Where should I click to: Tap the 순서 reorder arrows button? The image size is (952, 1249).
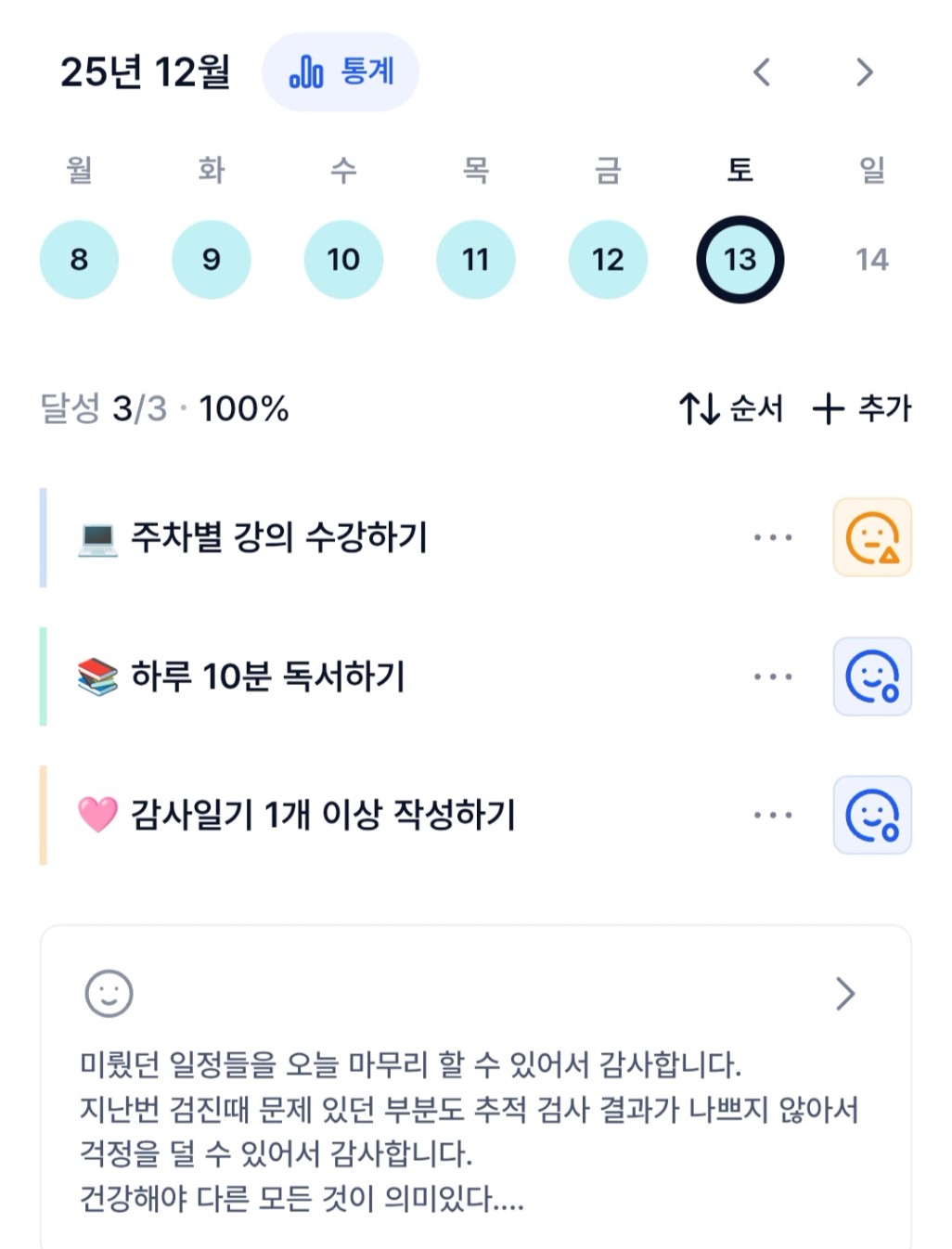pyautogui.click(x=730, y=408)
